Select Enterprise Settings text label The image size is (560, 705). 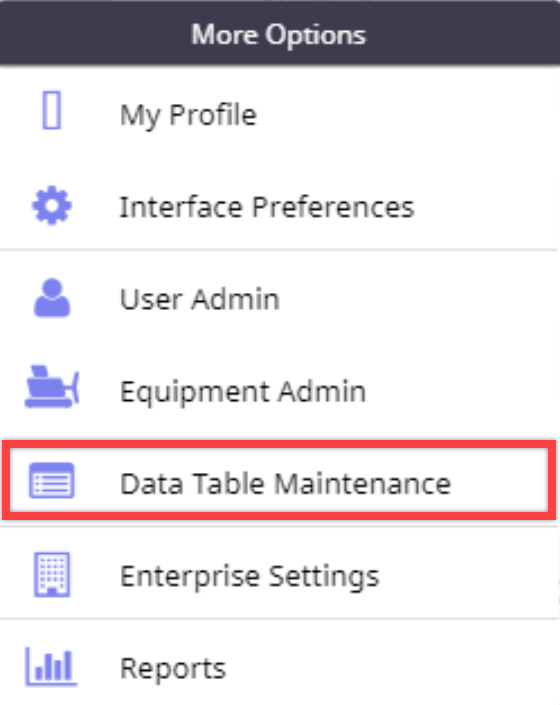pos(250,577)
